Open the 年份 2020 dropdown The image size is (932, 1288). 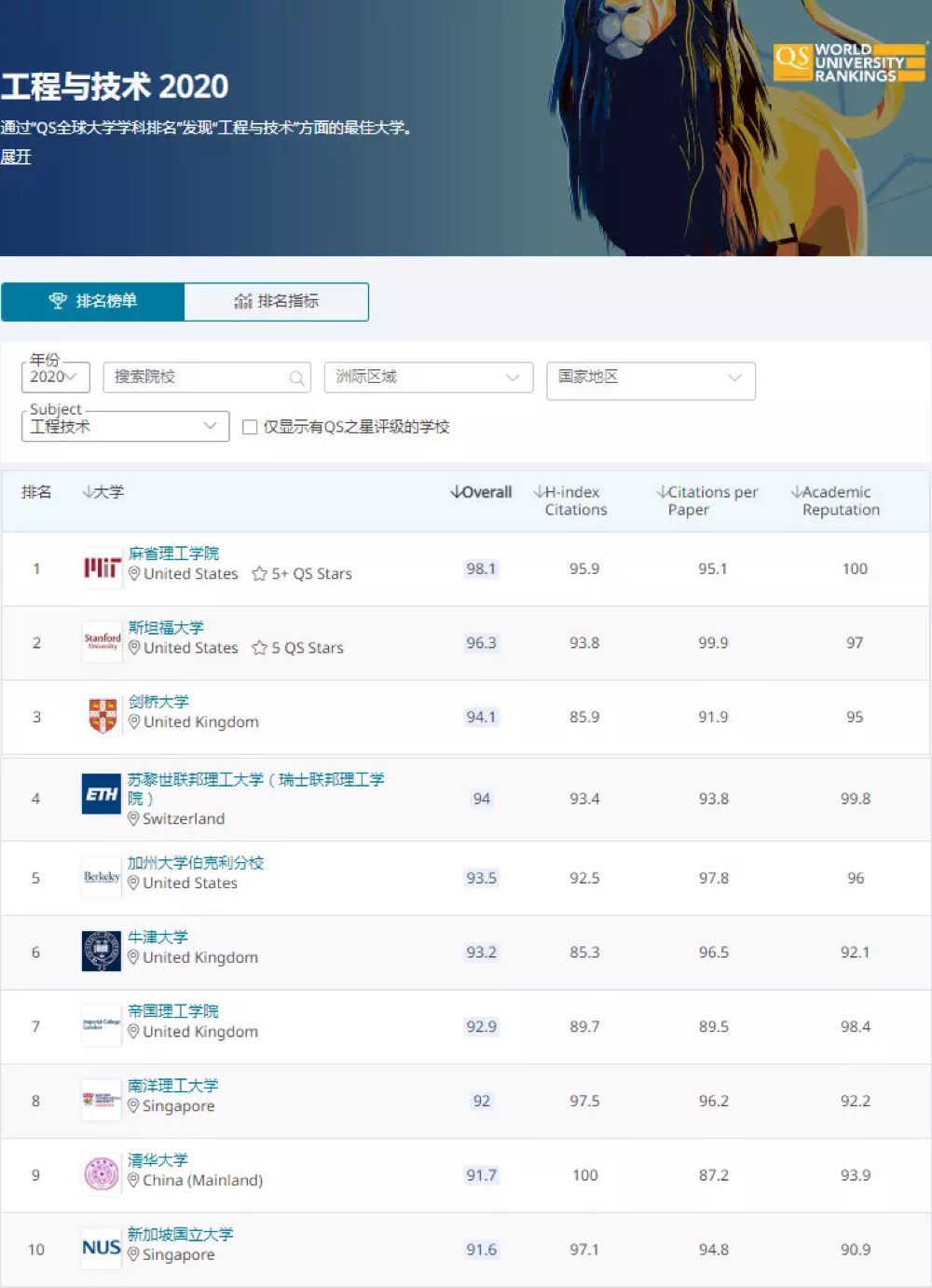point(56,377)
